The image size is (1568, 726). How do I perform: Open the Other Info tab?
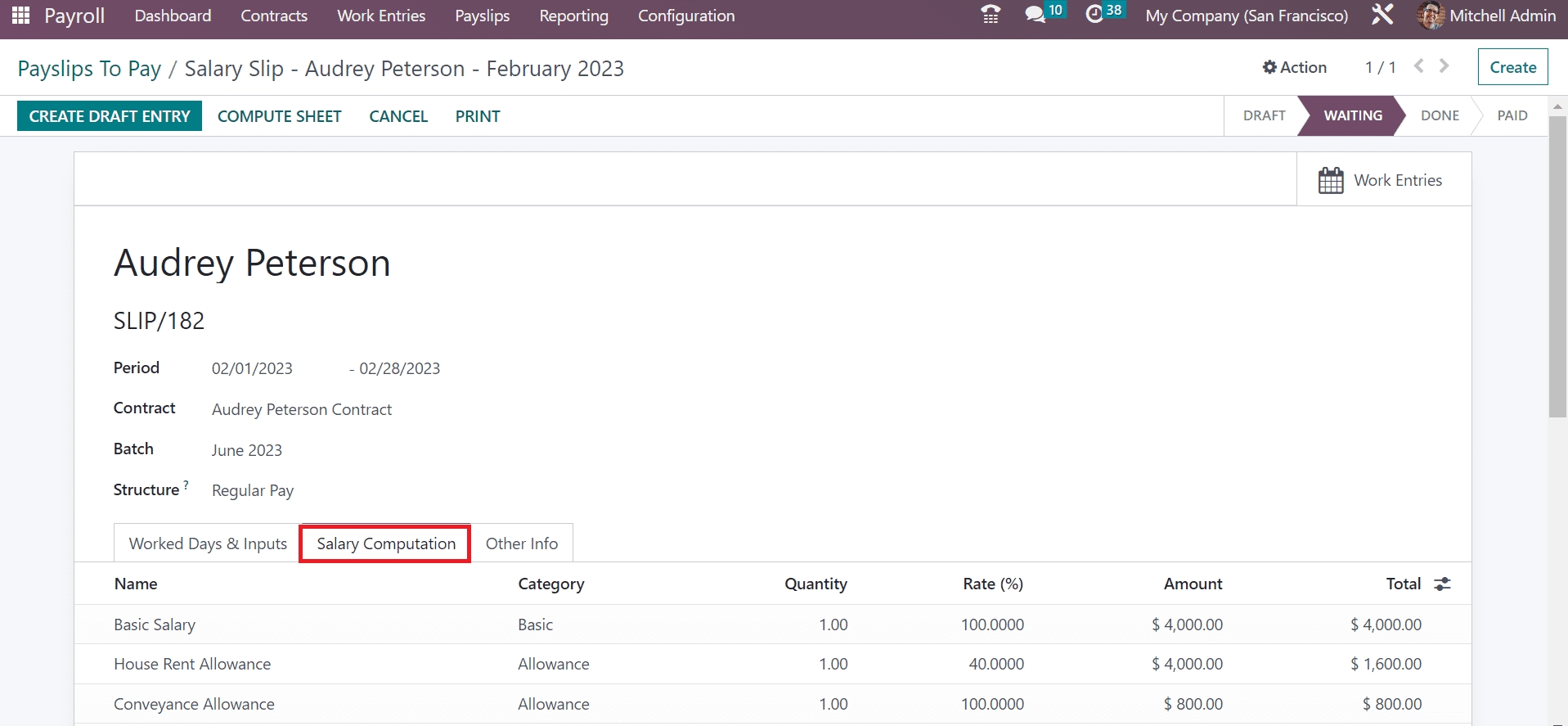point(522,543)
